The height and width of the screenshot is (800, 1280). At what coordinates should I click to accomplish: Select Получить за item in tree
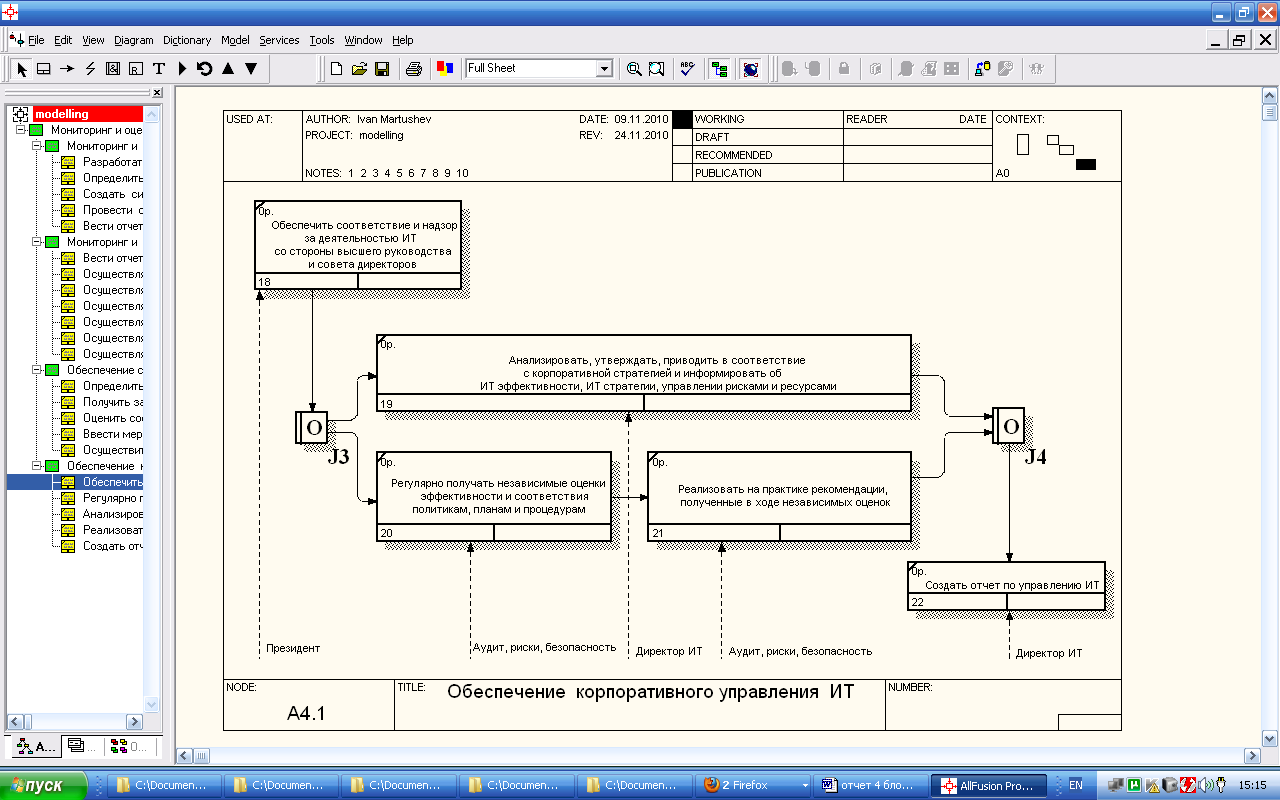tap(112, 402)
